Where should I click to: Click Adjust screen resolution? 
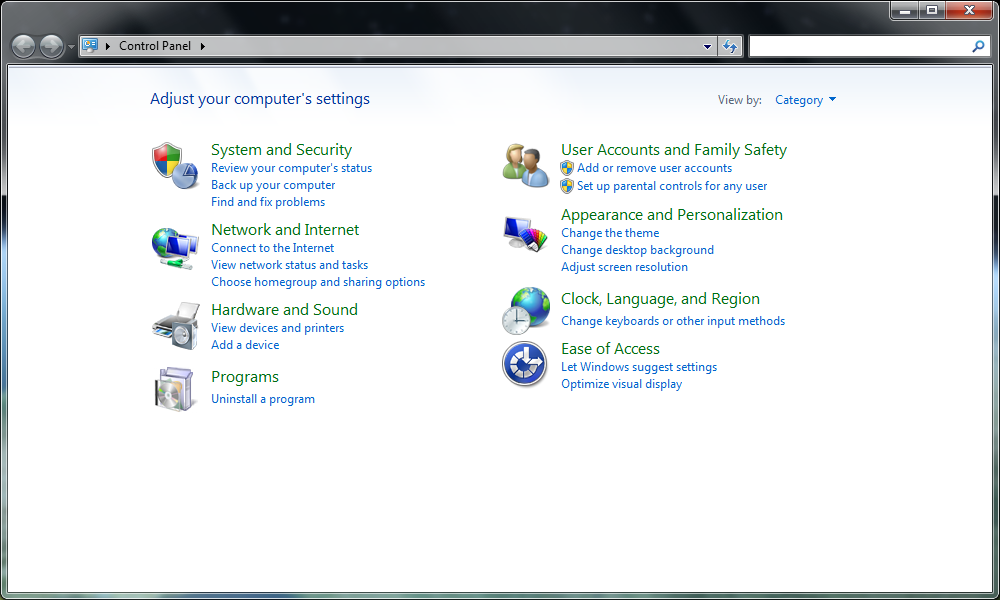pyautogui.click(x=624, y=267)
